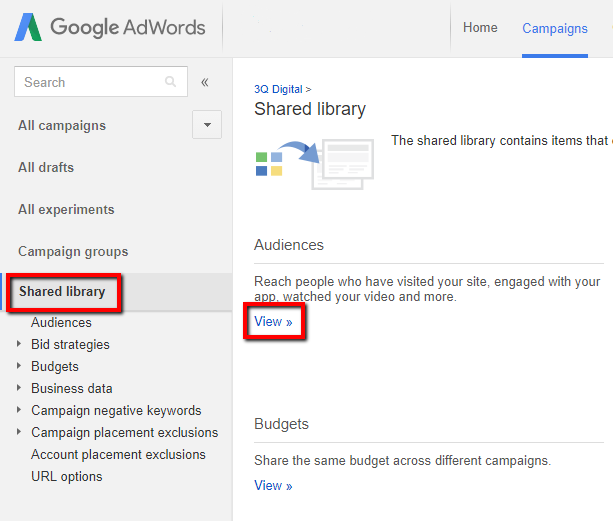Viewport: 613px width, 521px height.
Task: Open Campaign negative keywords sidebar item
Action: [116, 410]
